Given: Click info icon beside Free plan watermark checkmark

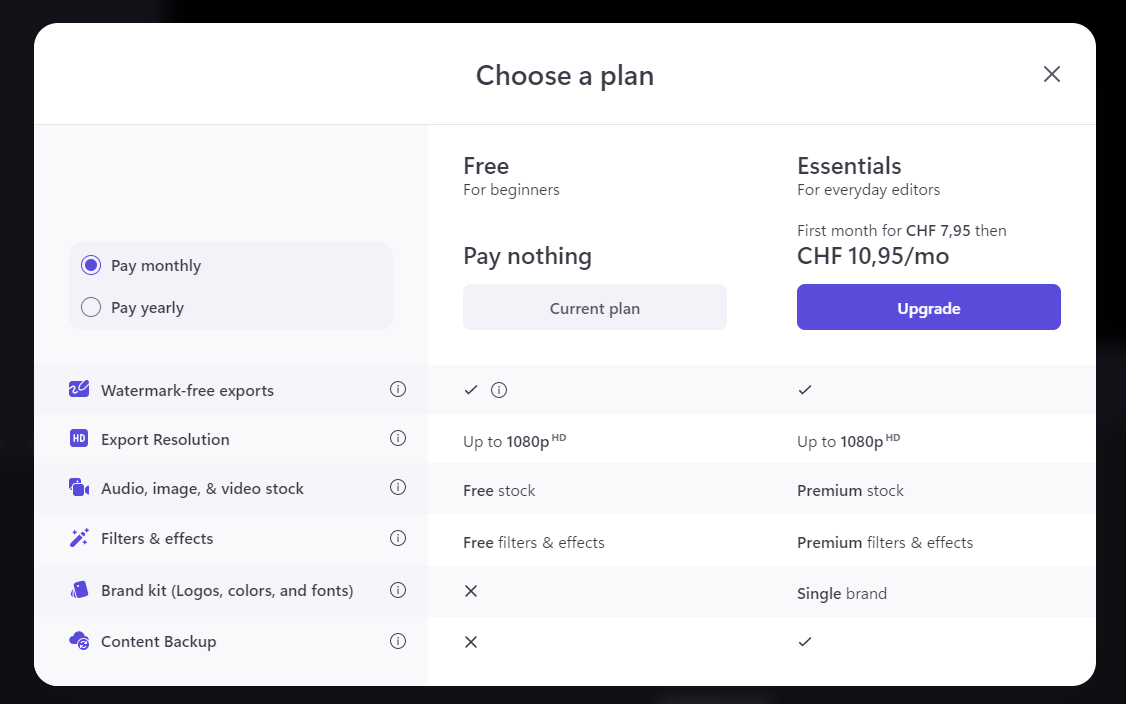Looking at the screenshot, I should point(499,390).
